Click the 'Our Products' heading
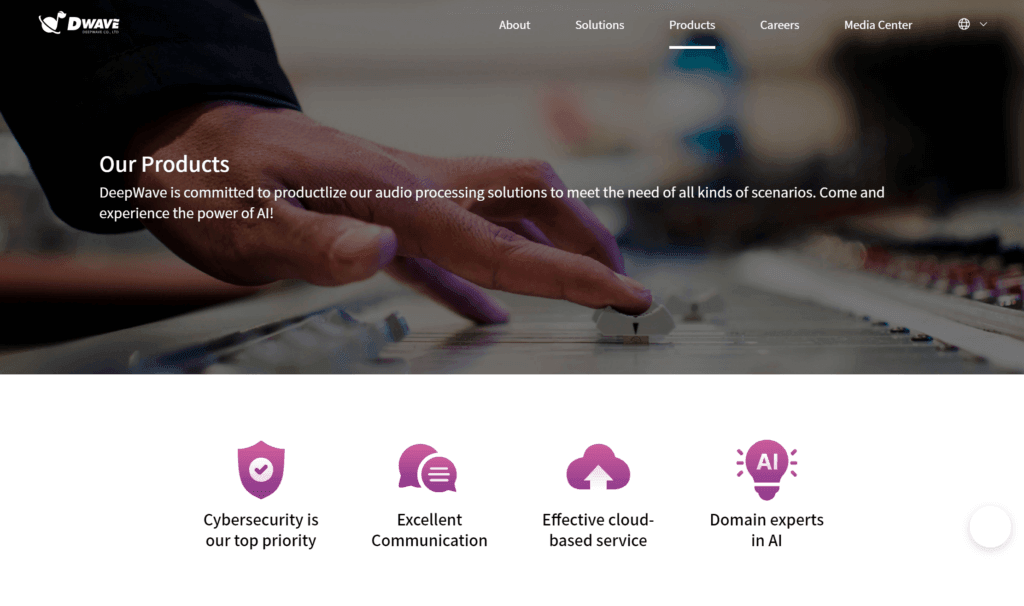Viewport: 1024px width, 606px height. (164, 164)
